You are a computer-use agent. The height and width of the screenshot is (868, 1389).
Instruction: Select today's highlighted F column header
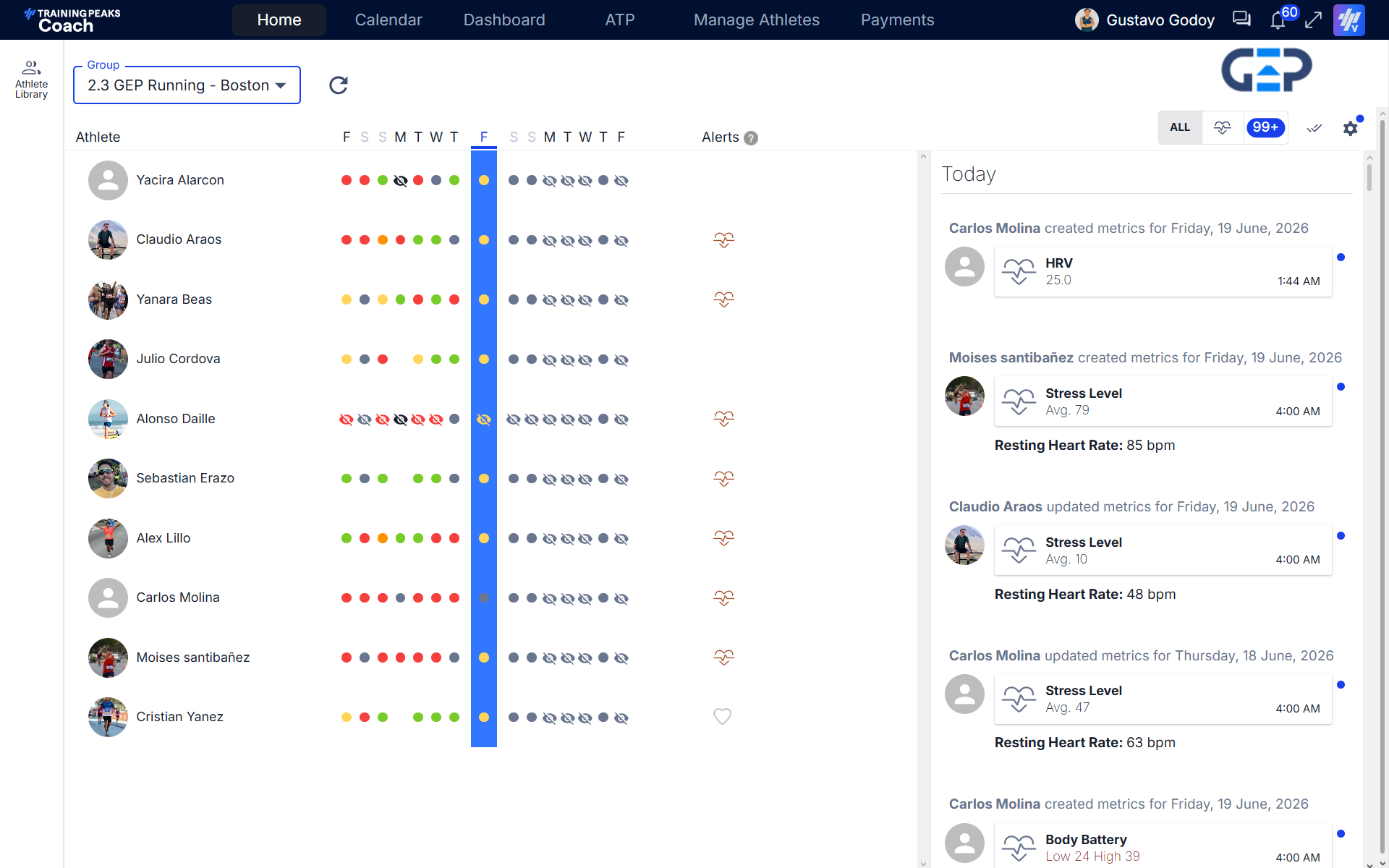point(484,137)
